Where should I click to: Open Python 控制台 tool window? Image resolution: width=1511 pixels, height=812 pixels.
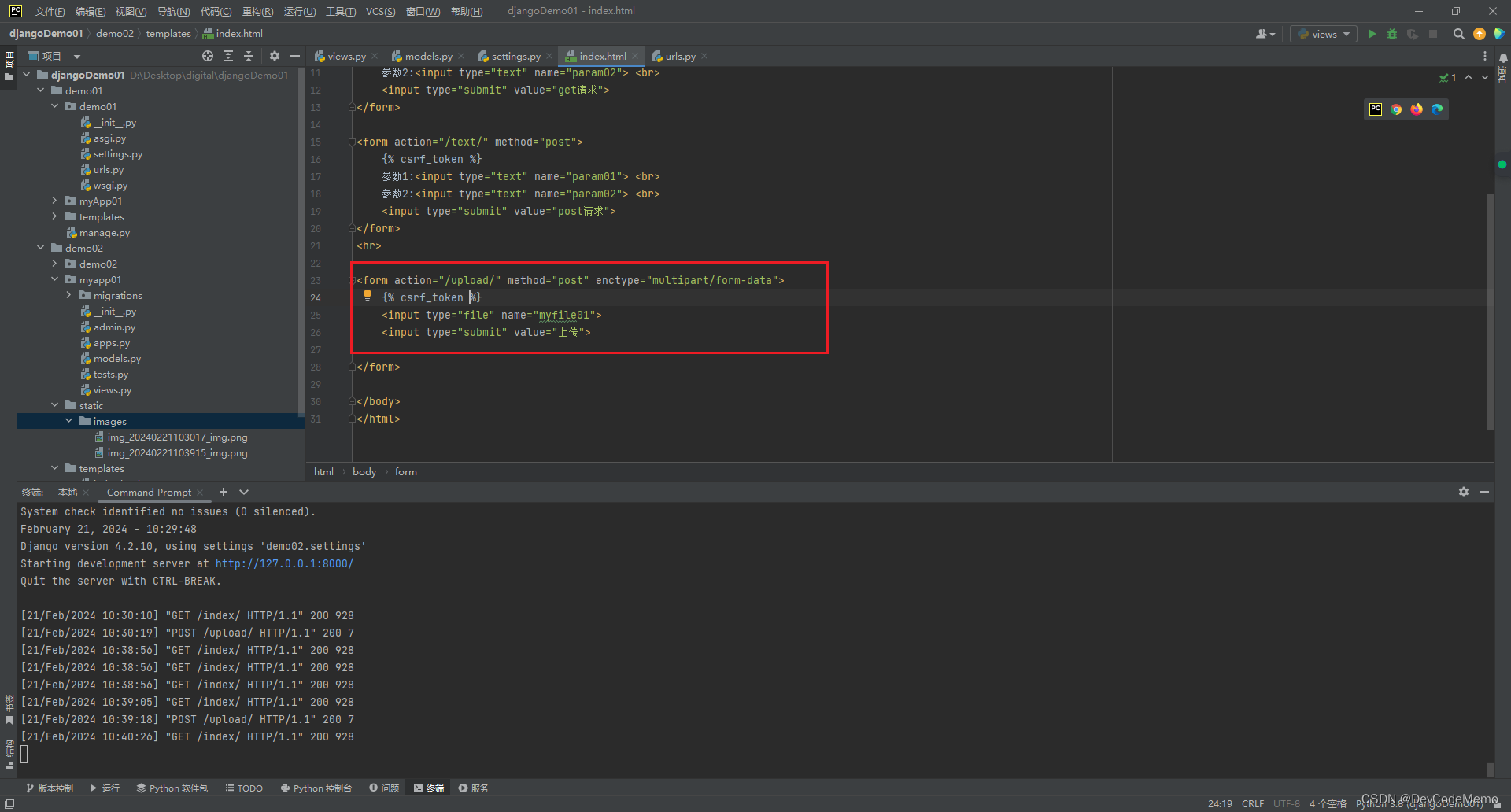pyautogui.click(x=316, y=788)
